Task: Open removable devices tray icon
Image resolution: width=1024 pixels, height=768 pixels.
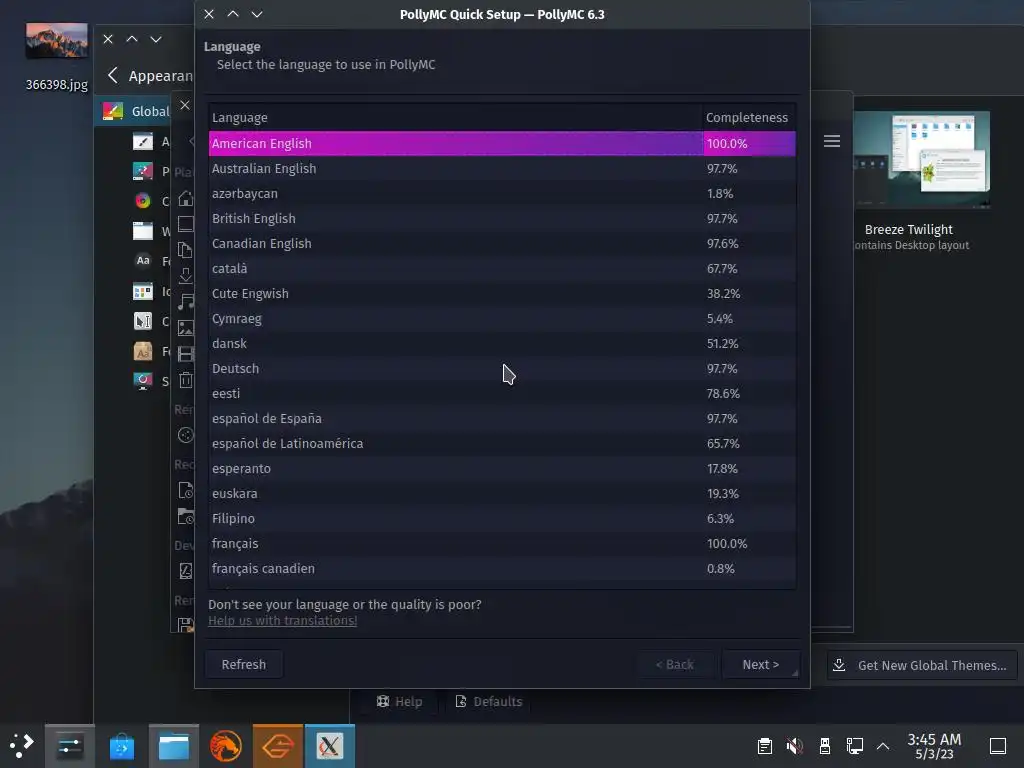Action: [825, 746]
